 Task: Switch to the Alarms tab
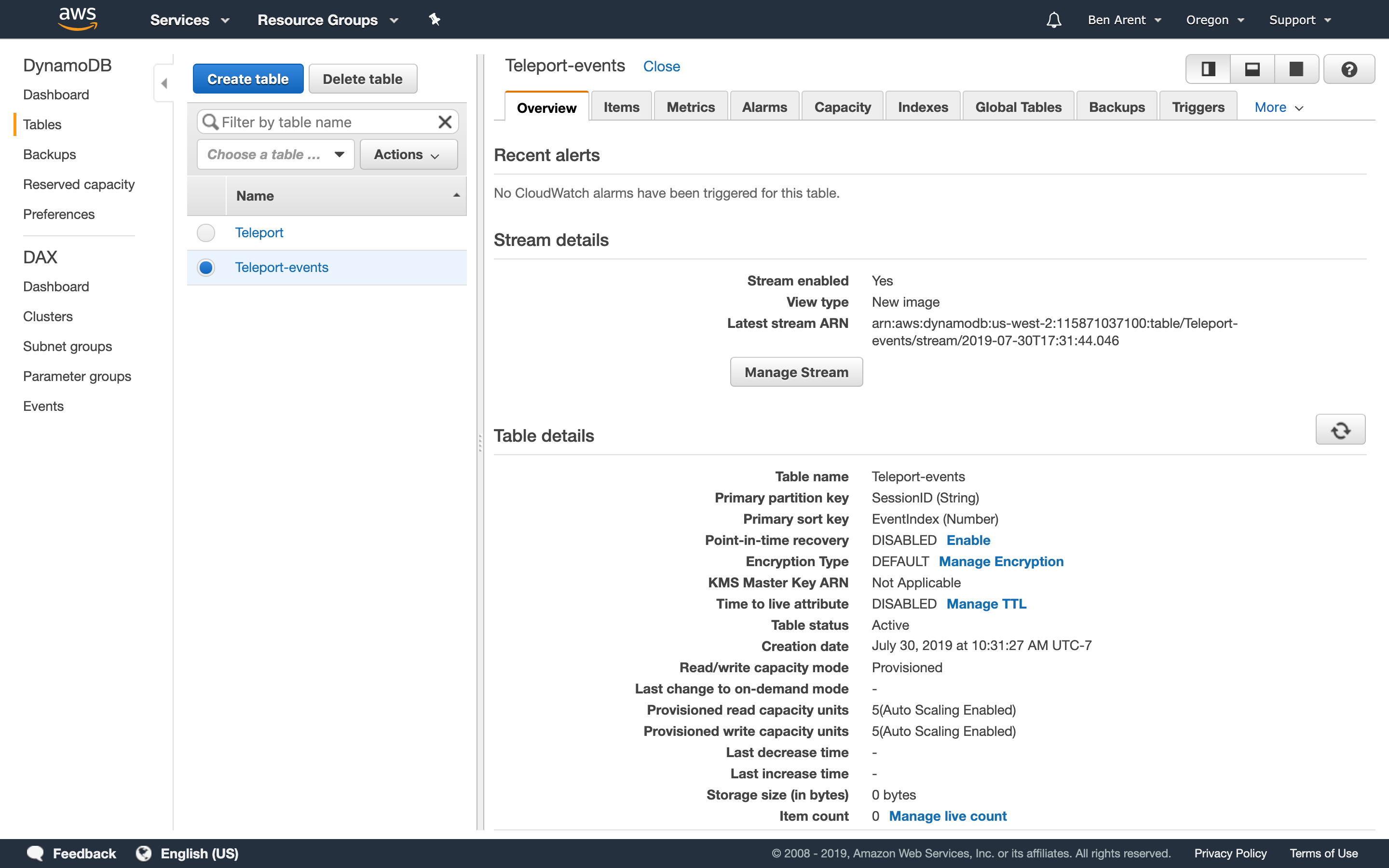click(764, 107)
